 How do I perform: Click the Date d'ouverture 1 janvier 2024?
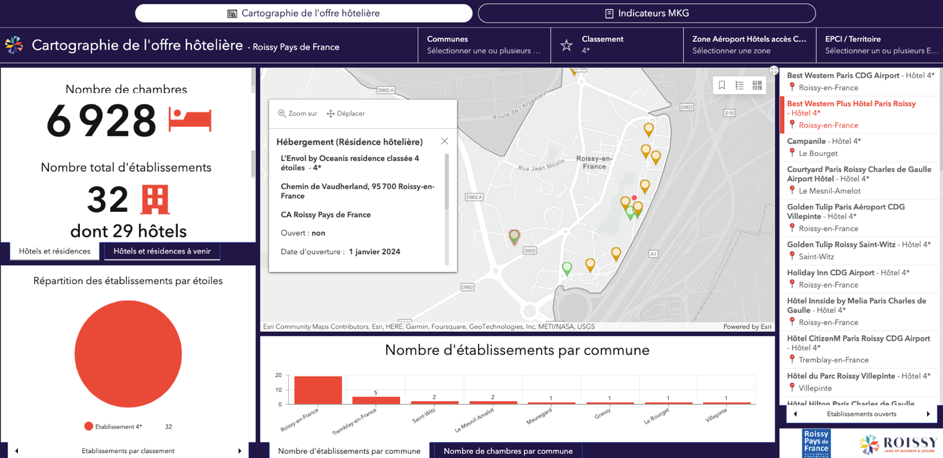coord(341,252)
